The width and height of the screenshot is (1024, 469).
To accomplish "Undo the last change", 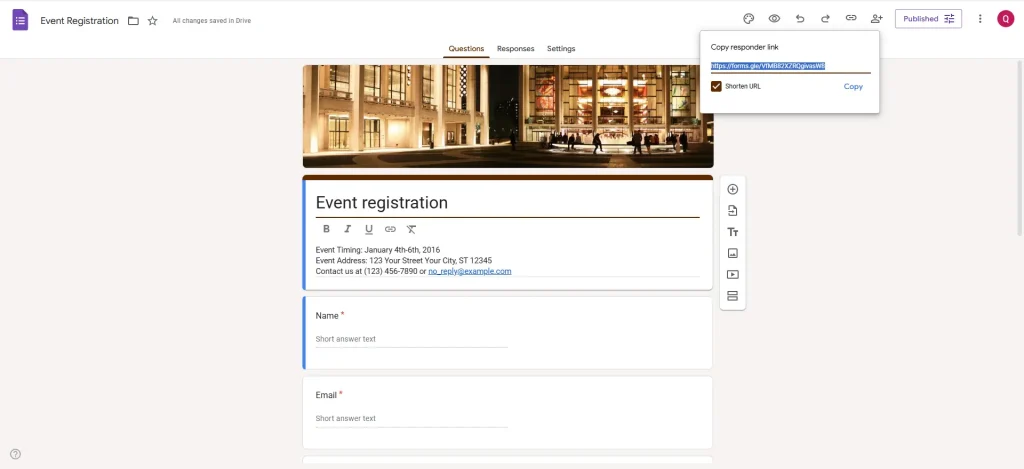I will [x=799, y=19].
